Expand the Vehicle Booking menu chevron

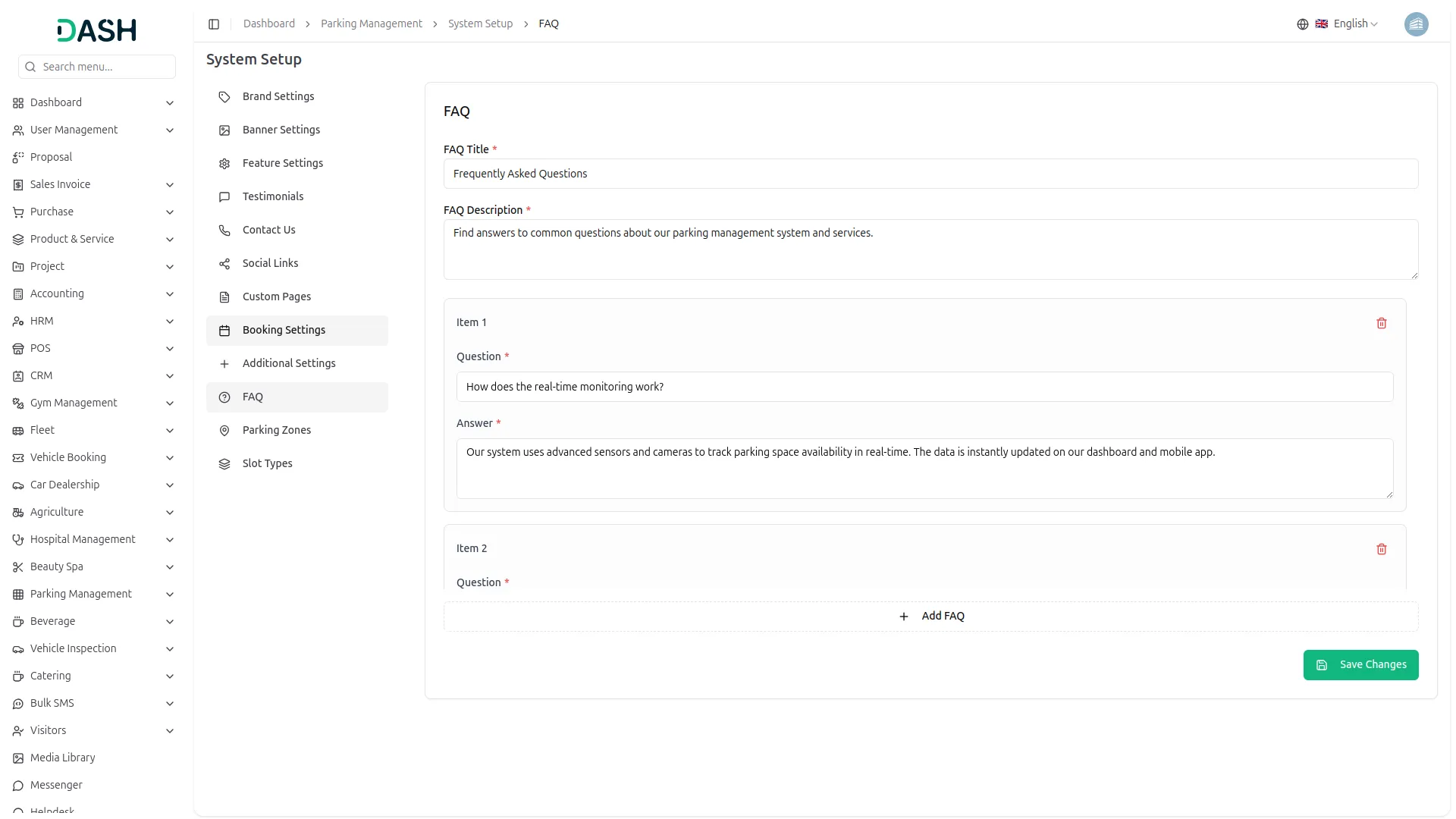coord(170,458)
